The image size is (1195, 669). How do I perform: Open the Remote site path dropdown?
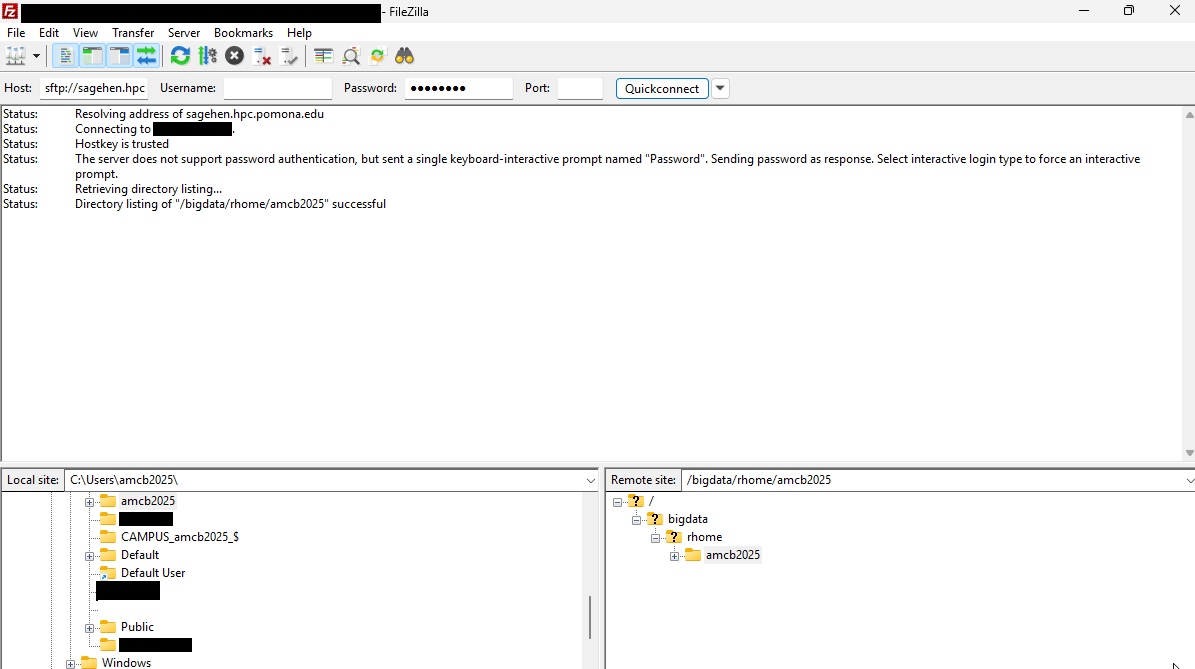(1189, 480)
